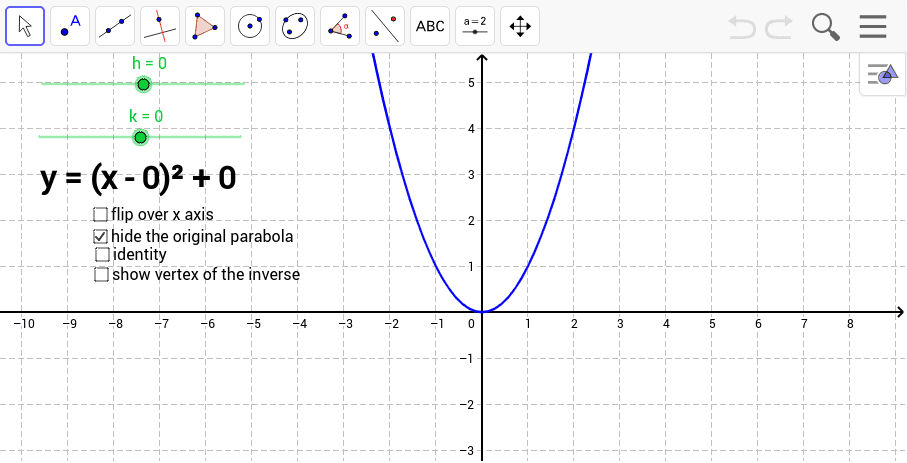Select Circle with center through point tool
This screenshot has height=463, width=907.
point(250,26)
